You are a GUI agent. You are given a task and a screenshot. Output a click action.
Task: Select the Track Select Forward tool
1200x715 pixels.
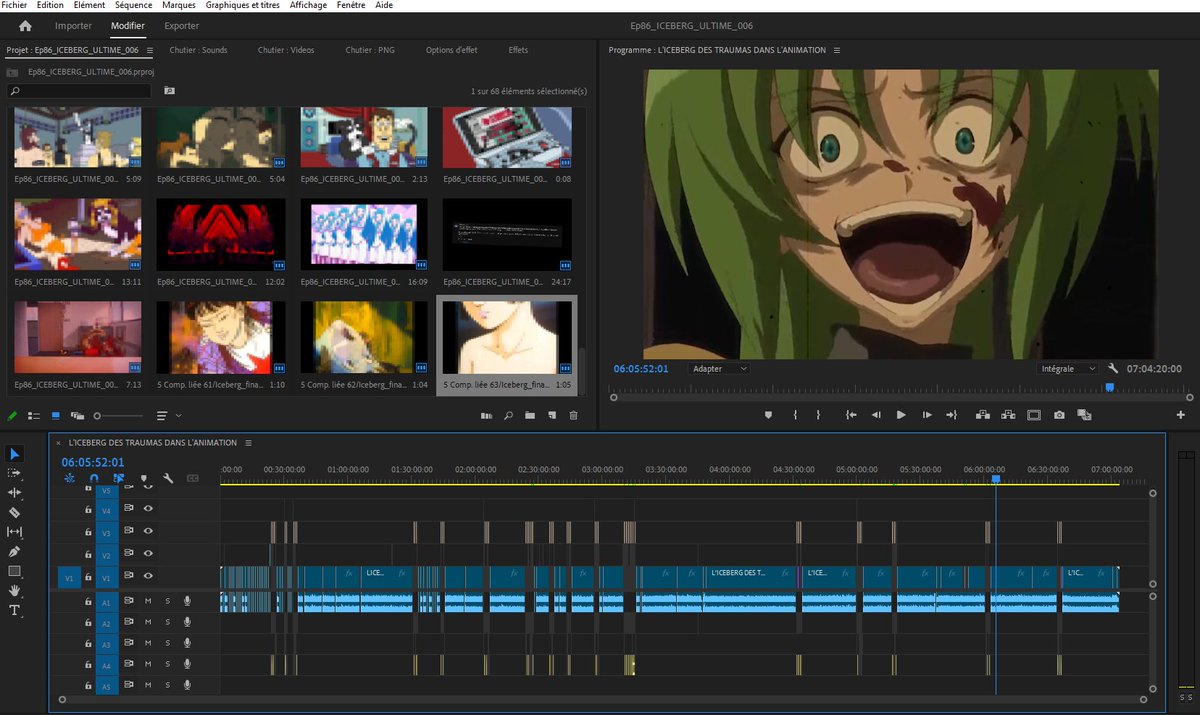coord(15,473)
